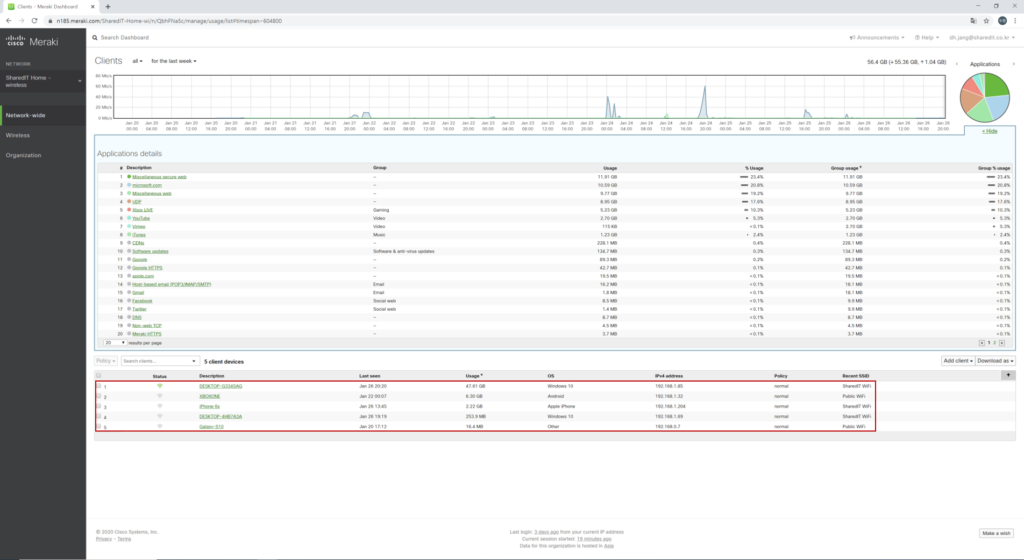Select the checkbox for the Galaxy-S10 row
Screen dimensions: 1024x560
tap(99, 426)
